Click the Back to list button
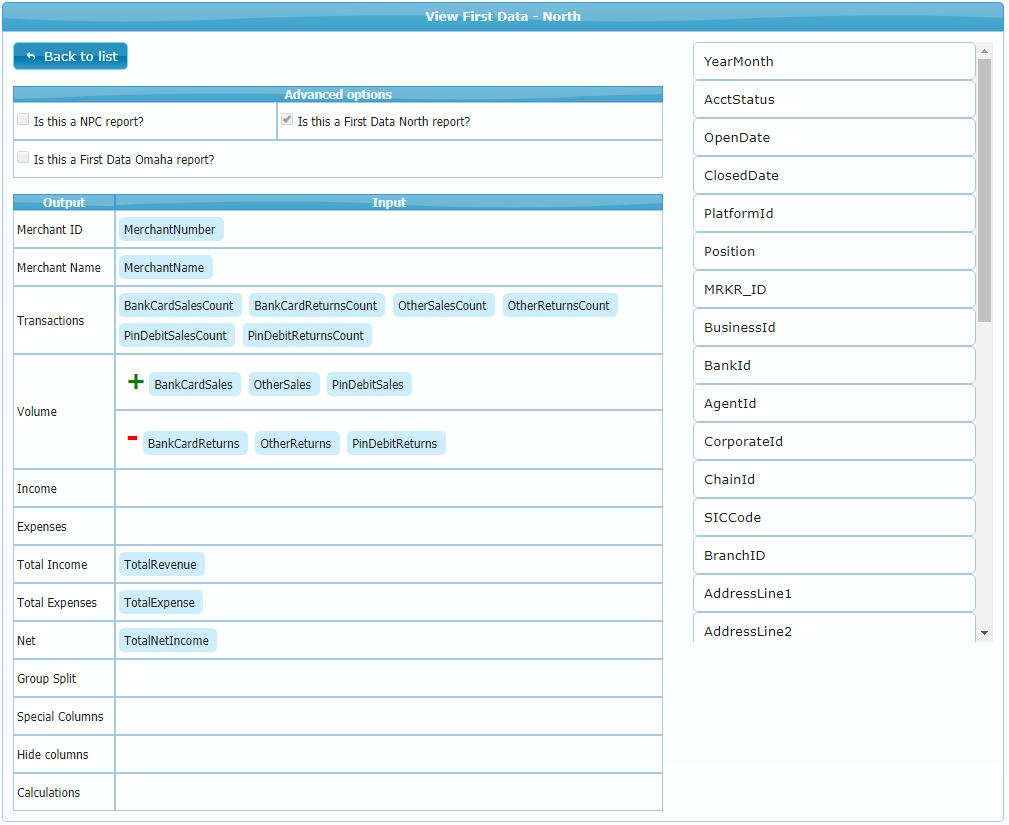This screenshot has height=825, width=1009. click(x=71, y=57)
